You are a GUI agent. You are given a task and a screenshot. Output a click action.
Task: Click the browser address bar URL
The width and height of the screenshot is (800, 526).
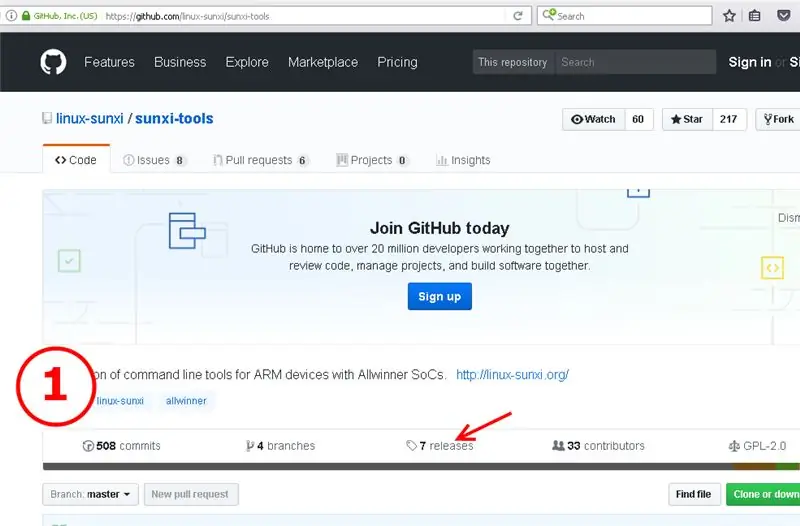click(x=188, y=16)
